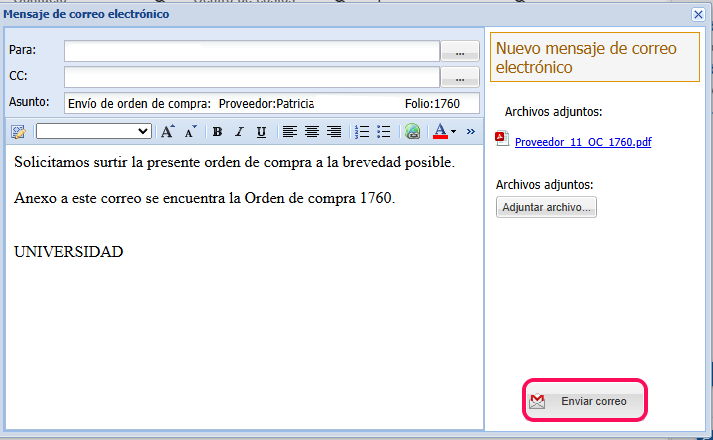Insert a numbered list
Screen dimensions: 713x440
pyautogui.click(x=362, y=132)
